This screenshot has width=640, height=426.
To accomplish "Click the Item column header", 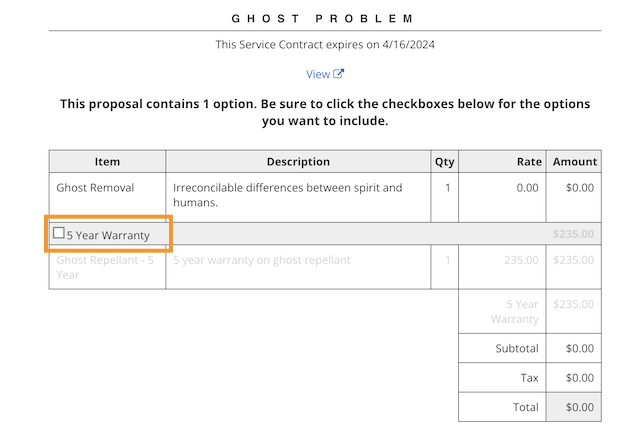I will (x=107, y=161).
